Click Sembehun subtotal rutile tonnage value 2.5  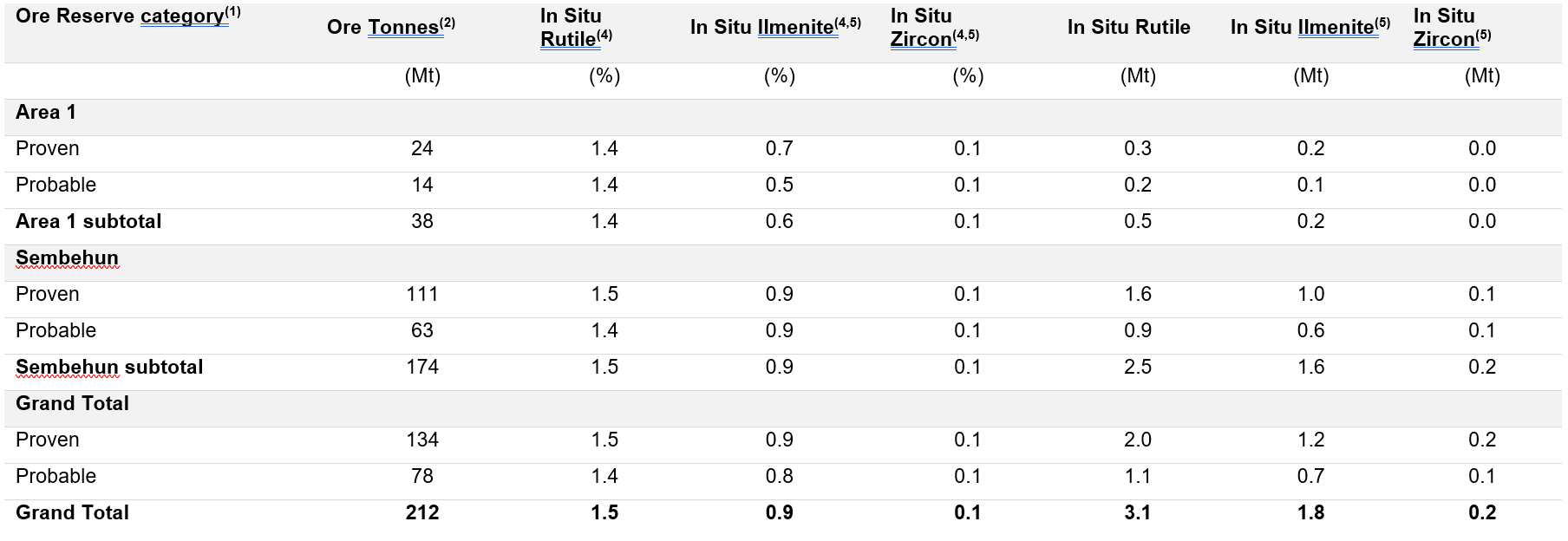click(x=1138, y=368)
